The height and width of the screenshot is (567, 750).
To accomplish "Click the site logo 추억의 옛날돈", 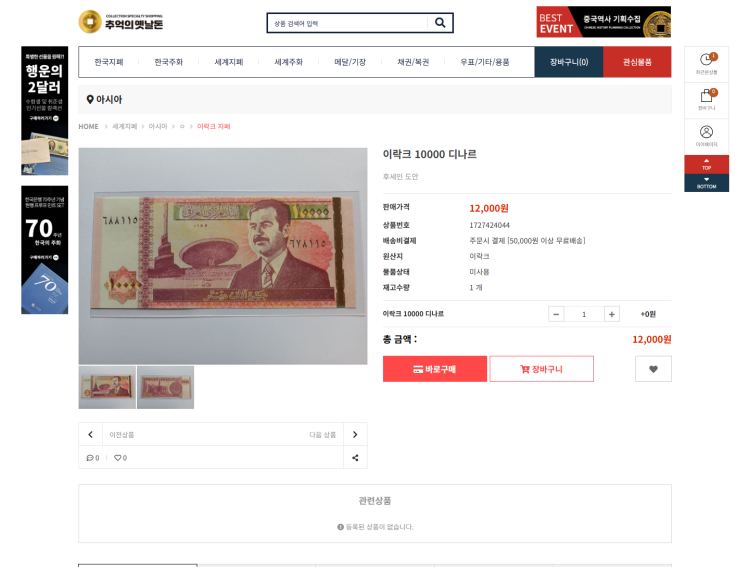I will (121, 22).
